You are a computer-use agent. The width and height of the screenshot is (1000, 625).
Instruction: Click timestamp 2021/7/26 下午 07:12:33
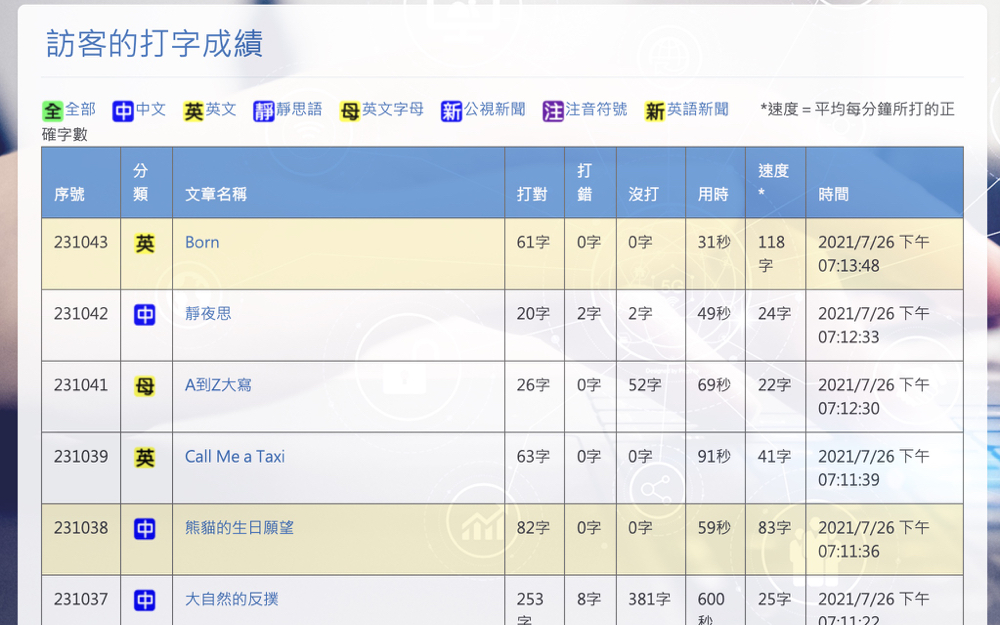874,325
